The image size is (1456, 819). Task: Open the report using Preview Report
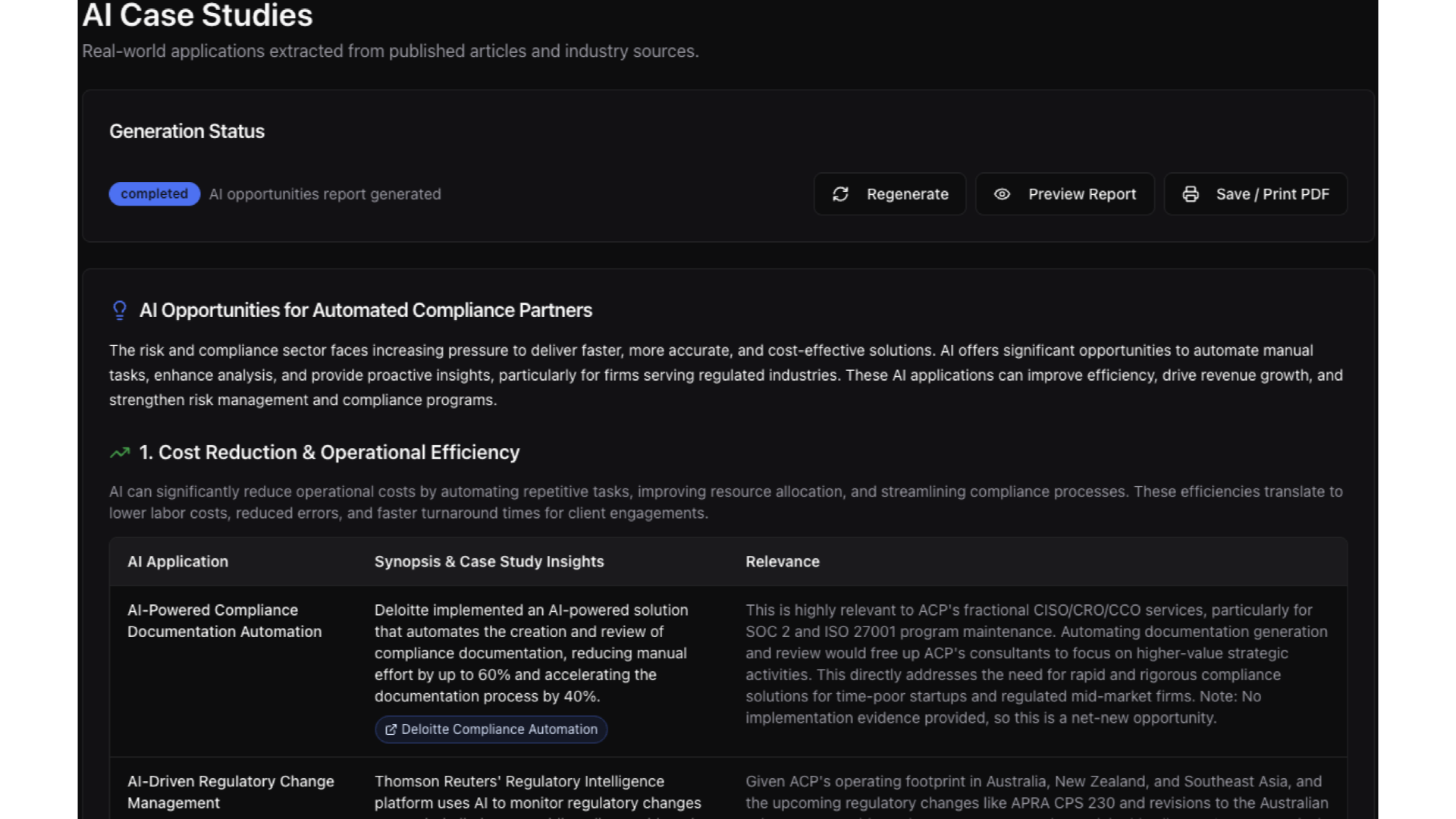point(1065,194)
